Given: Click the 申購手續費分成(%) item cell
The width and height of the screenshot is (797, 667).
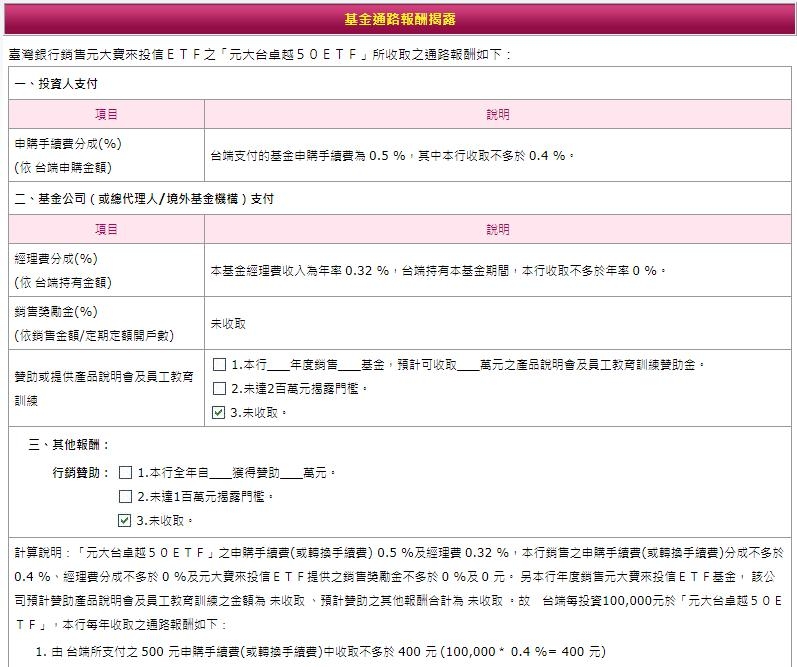Looking at the screenshot, I should click(x=107, y=155).
